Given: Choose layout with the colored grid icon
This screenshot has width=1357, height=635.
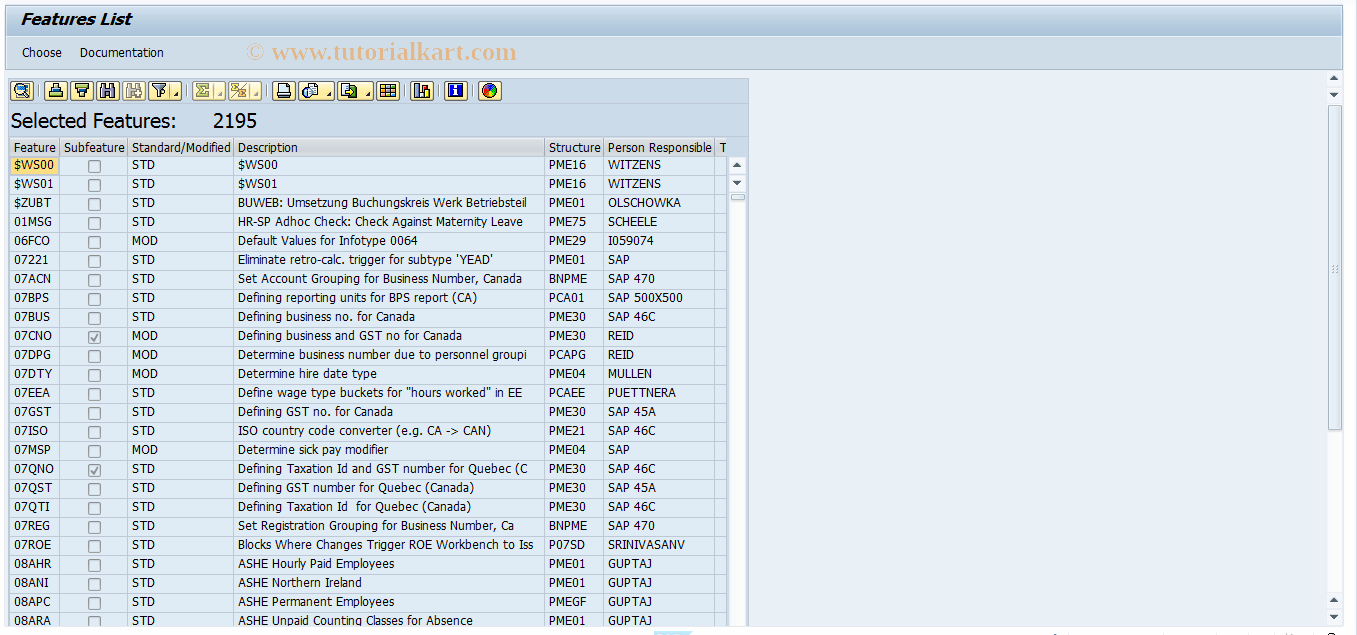Looking at the screenshot, I should pos(388,91).
